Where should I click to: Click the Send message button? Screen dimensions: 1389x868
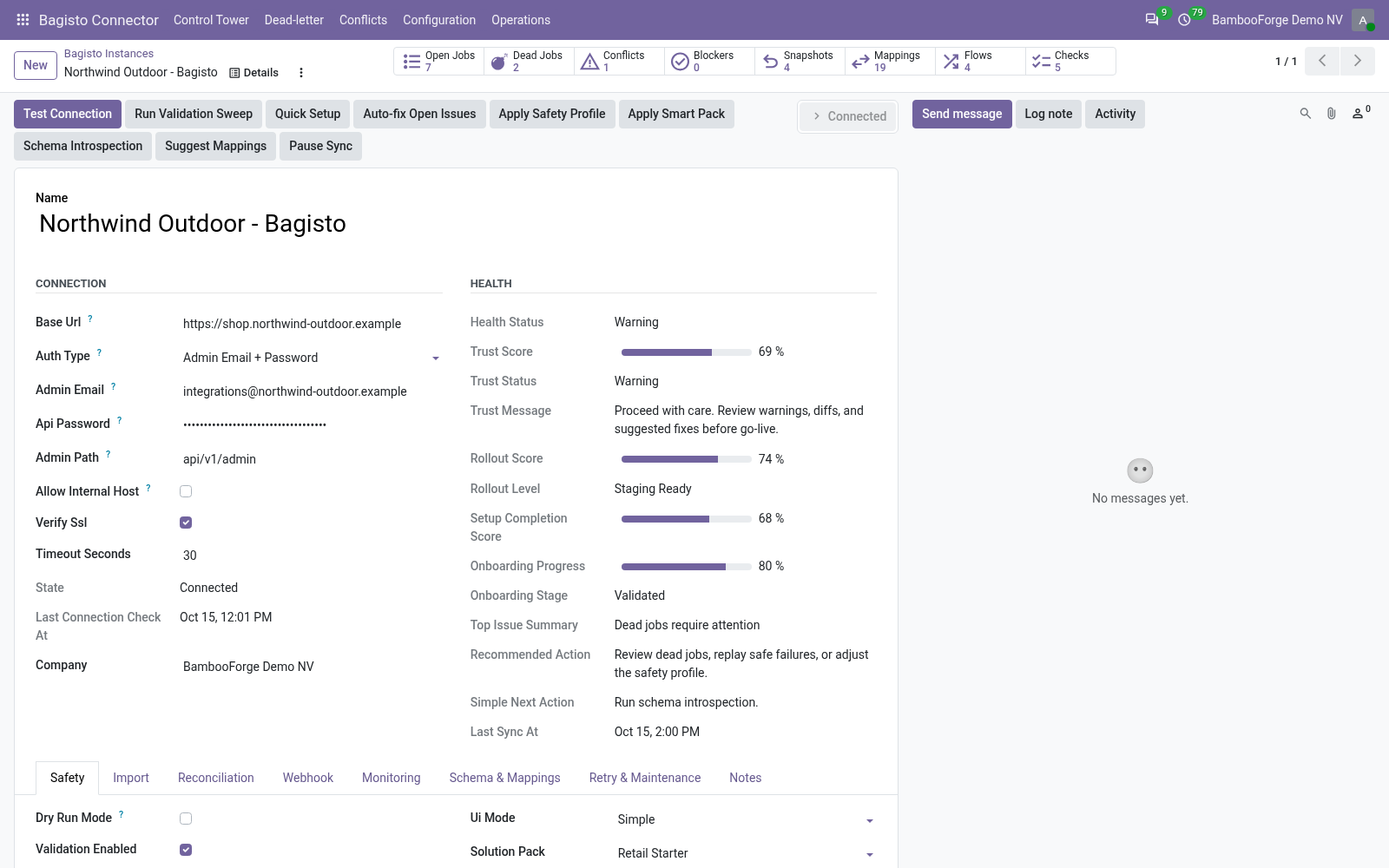pyautogui.click(x=962, y=114)
